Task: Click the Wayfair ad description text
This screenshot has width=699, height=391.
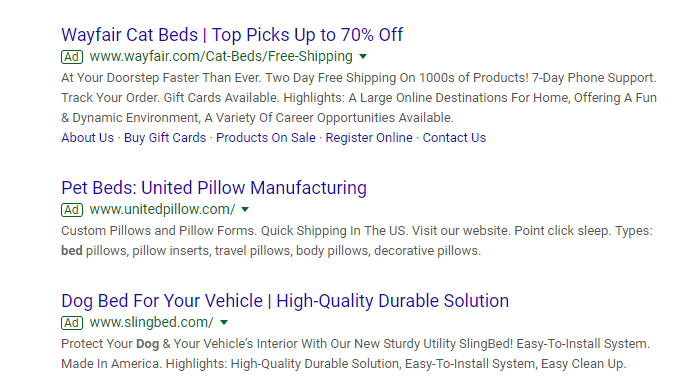Action: tap(359, 98)
